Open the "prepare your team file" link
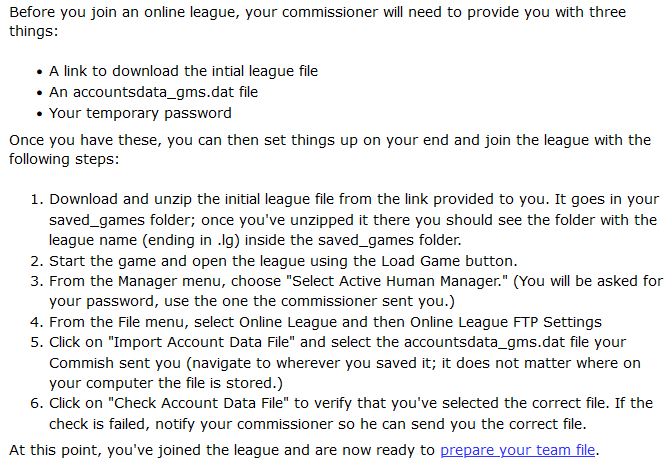 (x=517, y=450)
